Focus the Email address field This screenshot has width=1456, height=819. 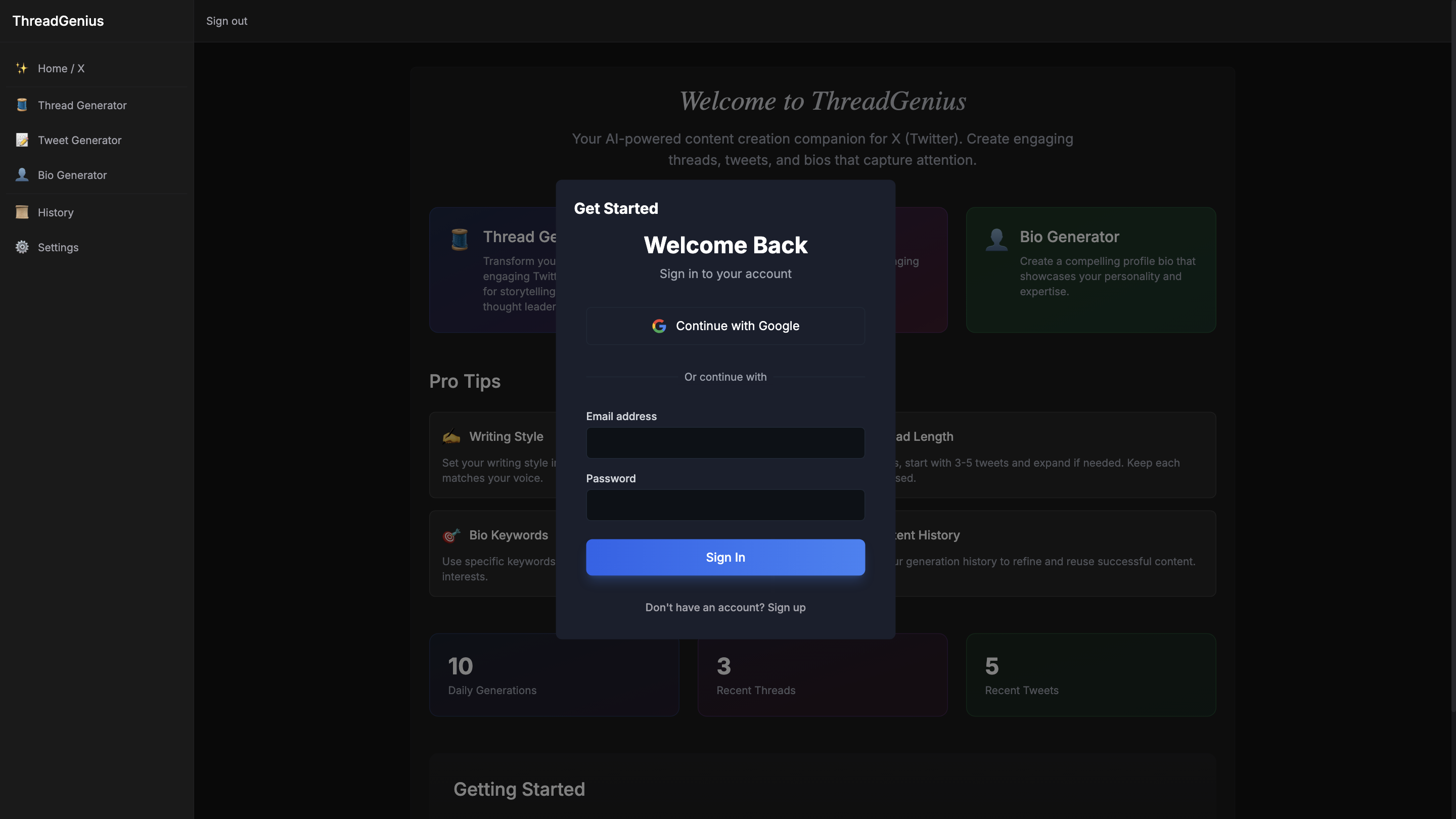pyautogui.click(x=725, y=442)
